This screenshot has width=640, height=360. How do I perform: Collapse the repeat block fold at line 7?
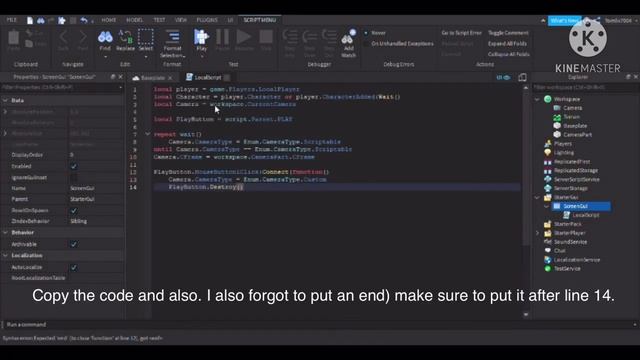pos(147,134)
